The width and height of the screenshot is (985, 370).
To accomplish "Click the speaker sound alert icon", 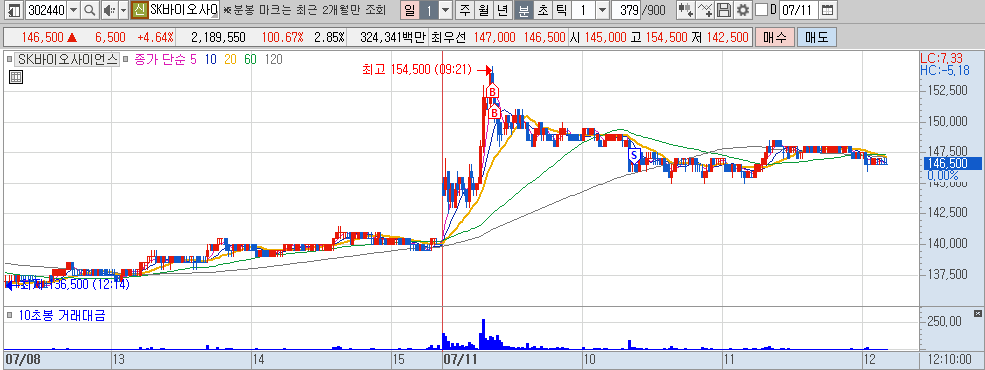I will [x=109, y=10].
